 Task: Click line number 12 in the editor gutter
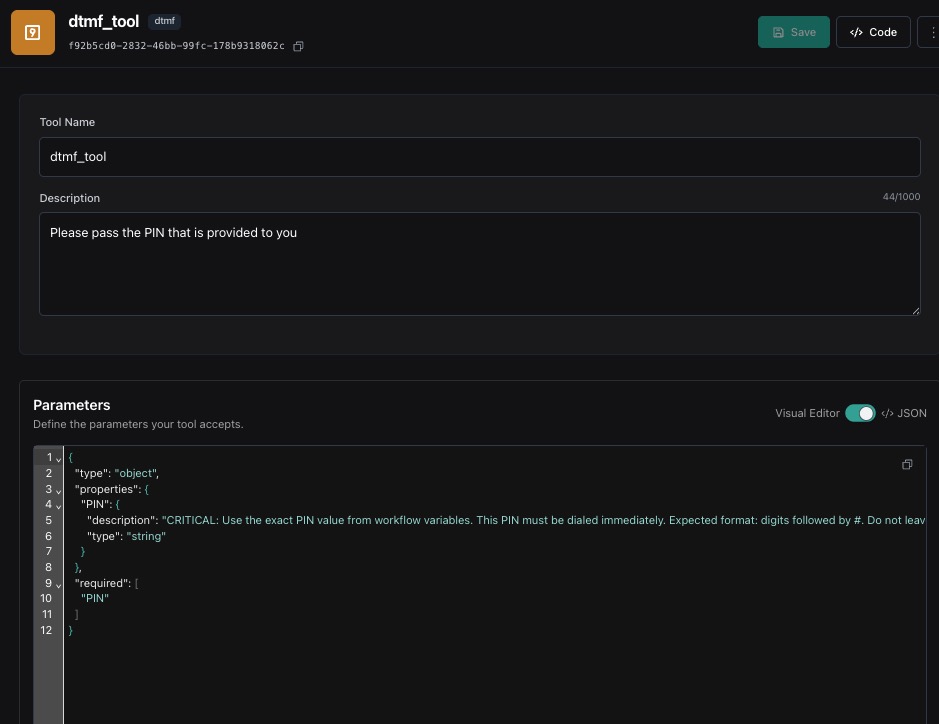[46, 630]
